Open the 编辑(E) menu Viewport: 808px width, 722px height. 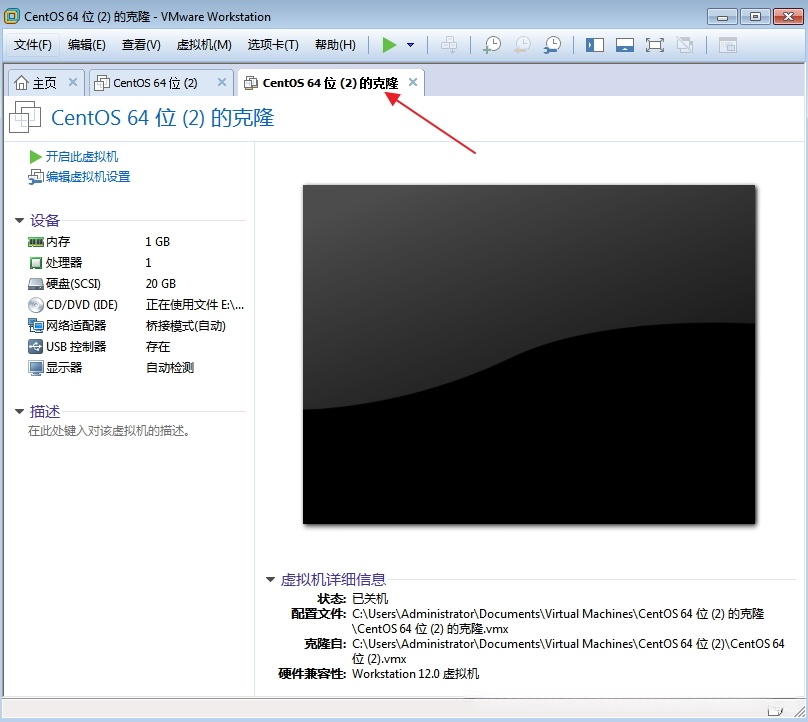tap(87, 45)
